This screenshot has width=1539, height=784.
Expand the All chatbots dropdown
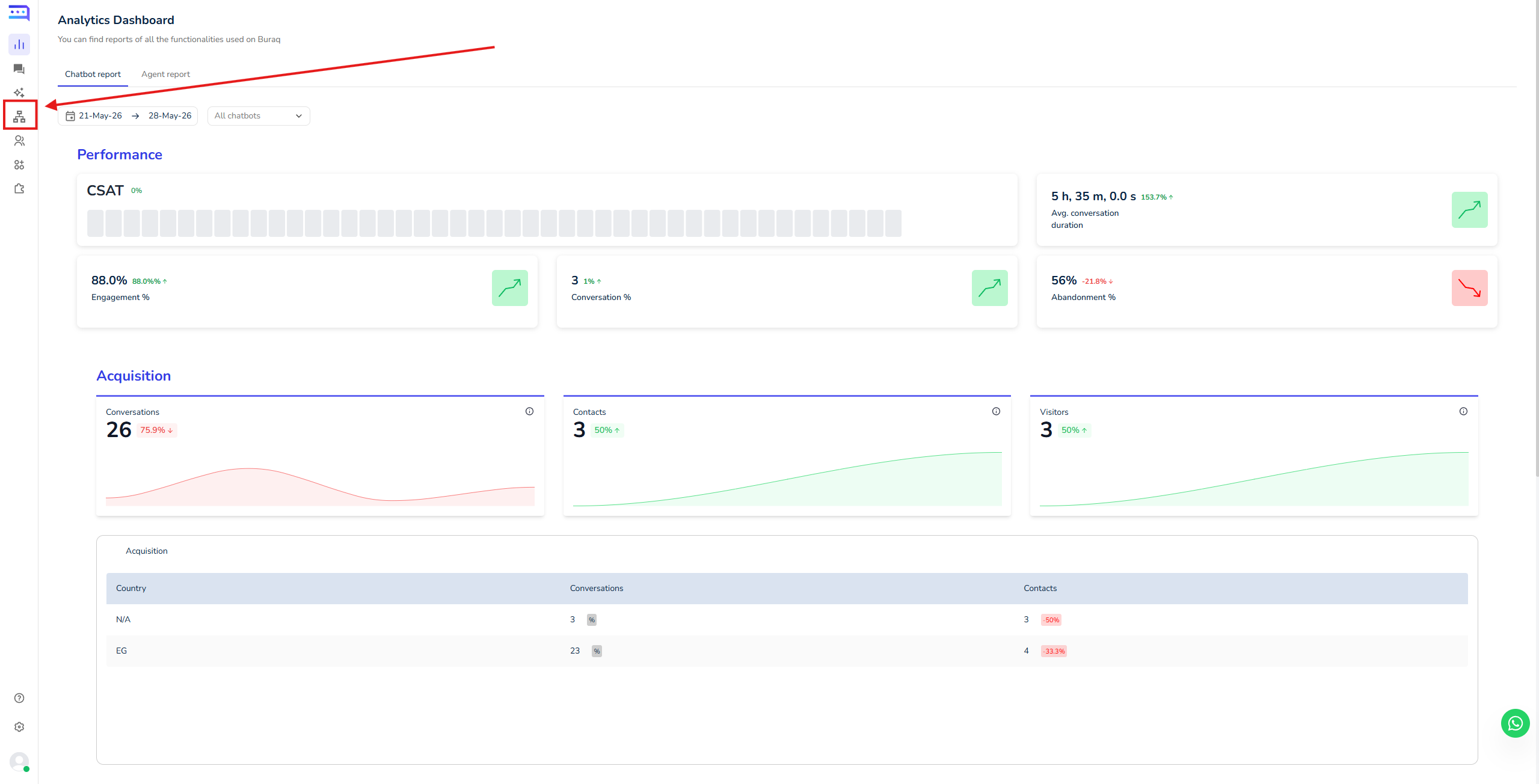259,116
